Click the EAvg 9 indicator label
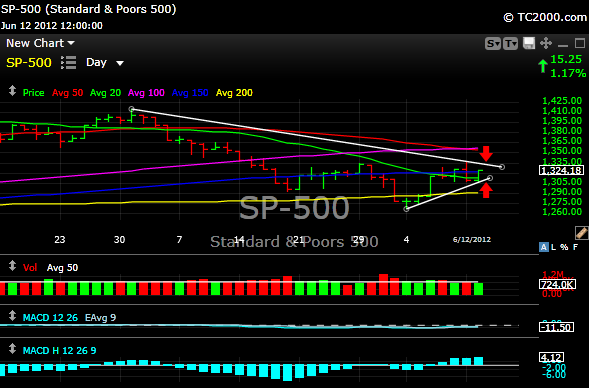Screen dimensions: 589x388 (x=100, y=318)
